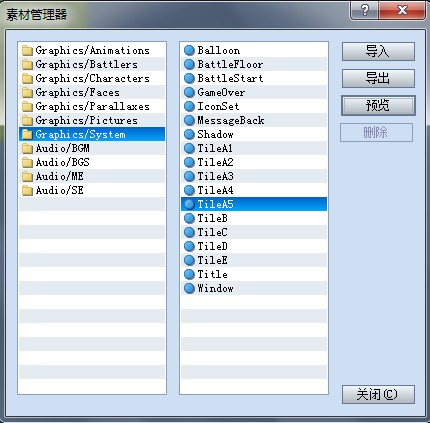The height and width of the screenshot is (423, 430).
Task: Click the blue dot icon beside Balloon
Action: [189, 50]
